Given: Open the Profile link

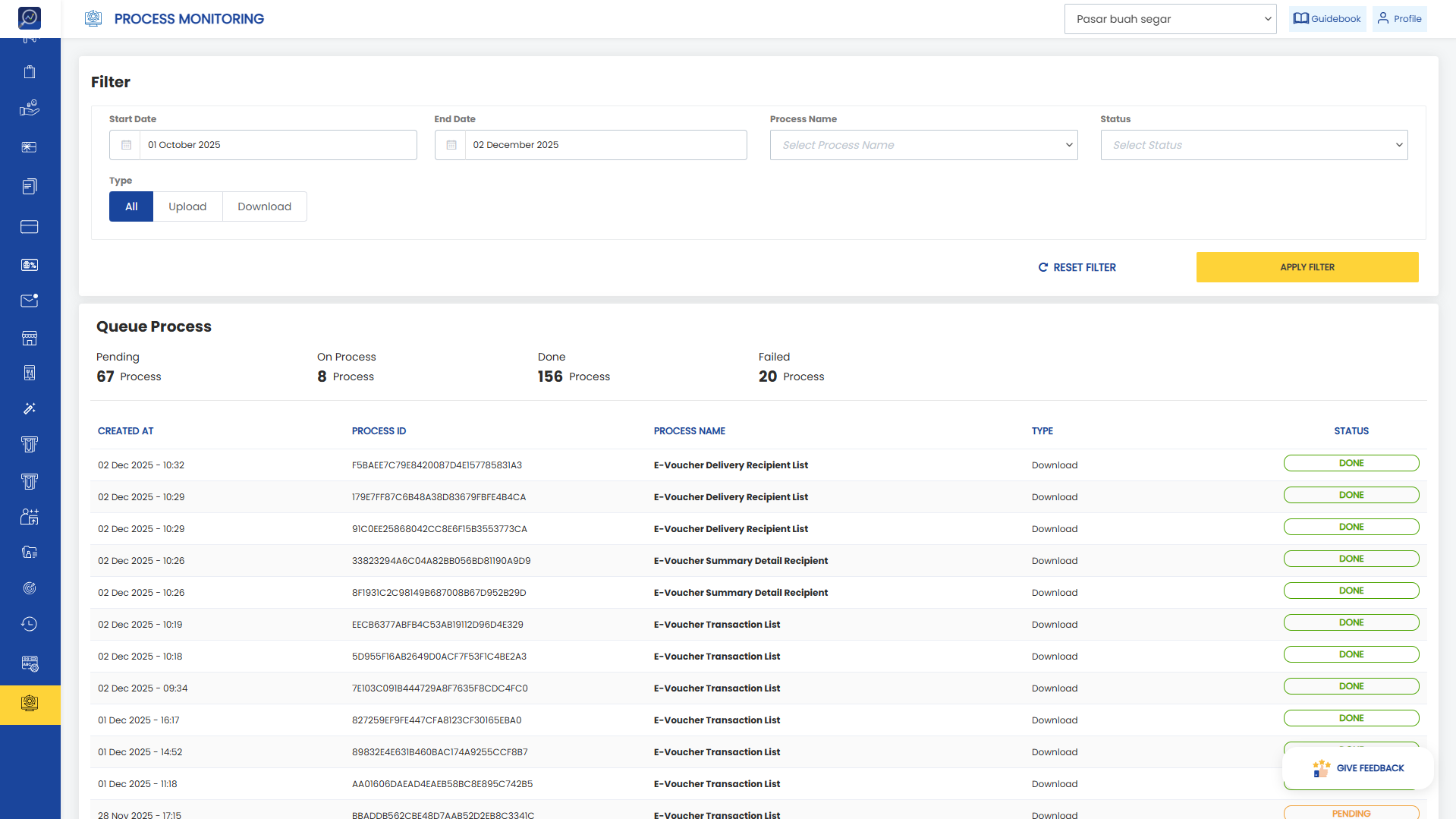Looking at the screenshot, I should 1400,19.
